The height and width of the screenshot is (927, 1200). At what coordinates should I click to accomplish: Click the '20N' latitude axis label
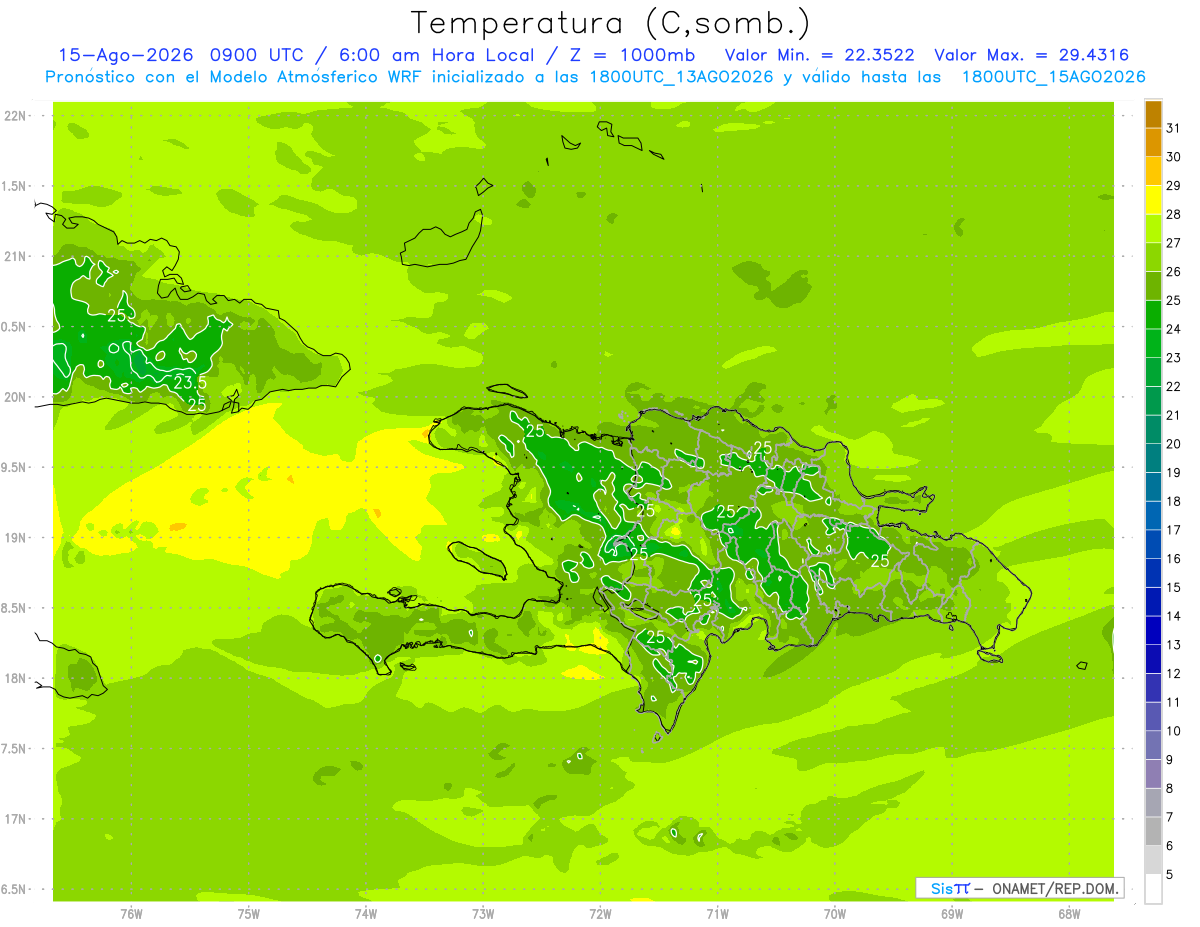click(x=14, y=397)
